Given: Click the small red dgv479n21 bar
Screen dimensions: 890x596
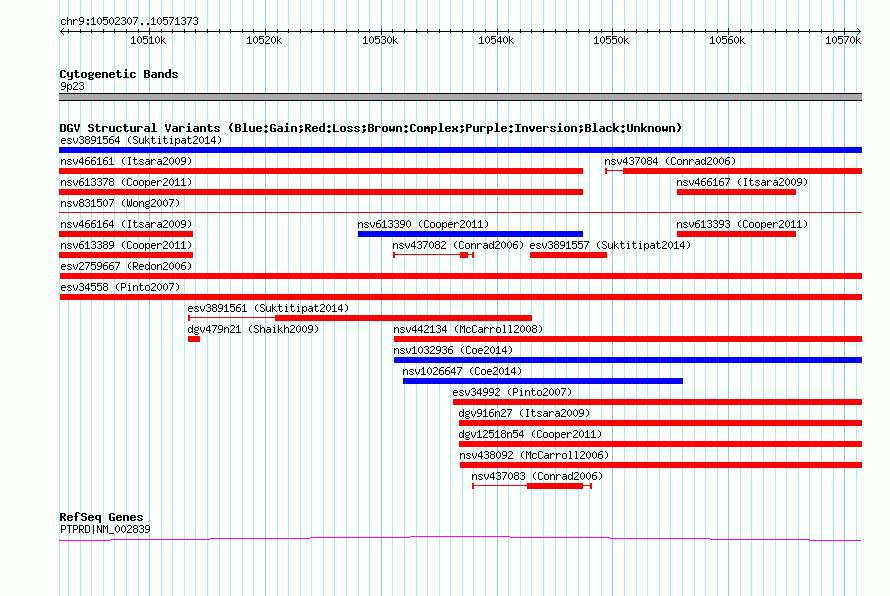Looking at the screenshot, I should point(194,339).
